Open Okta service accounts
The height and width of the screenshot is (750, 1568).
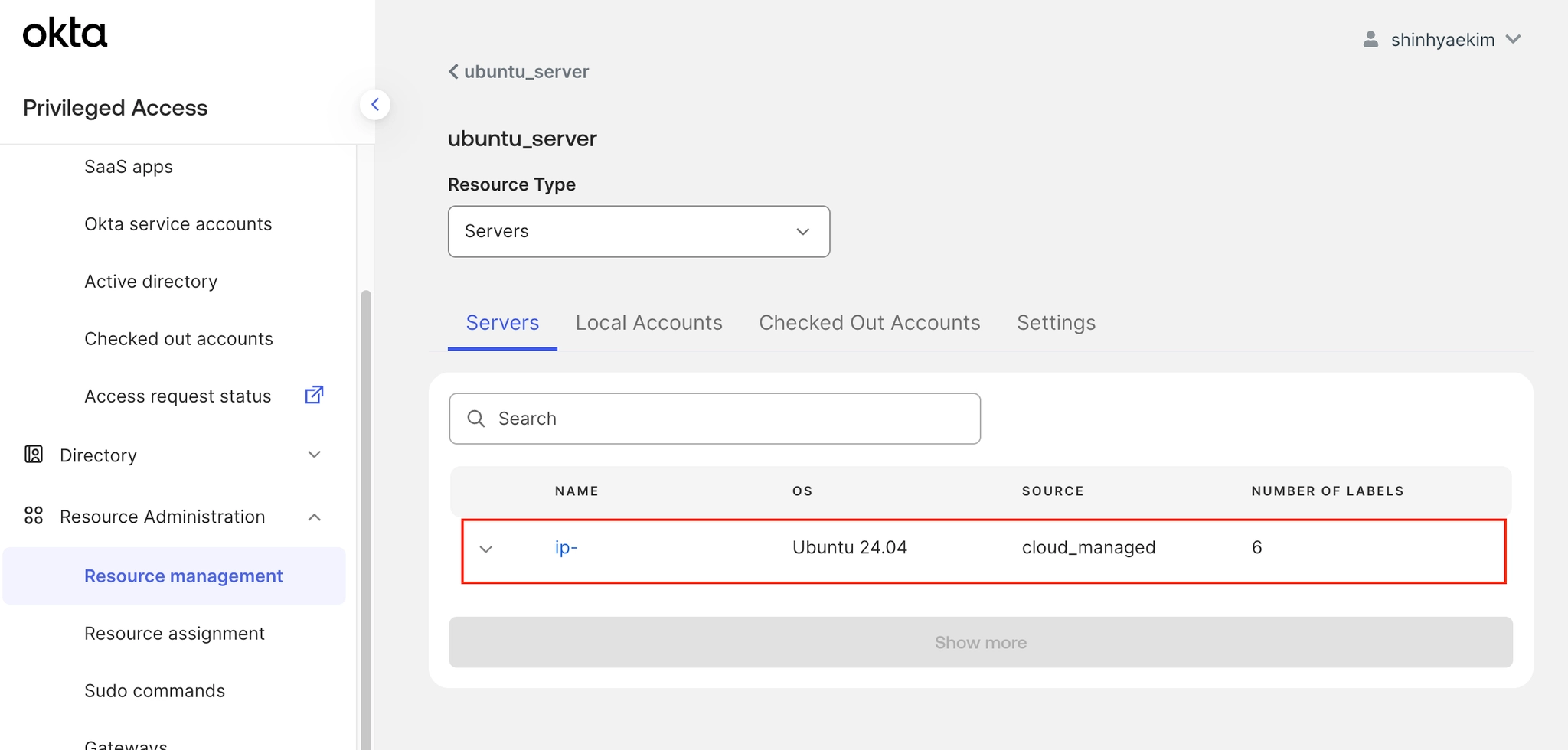tap(178, 224)
